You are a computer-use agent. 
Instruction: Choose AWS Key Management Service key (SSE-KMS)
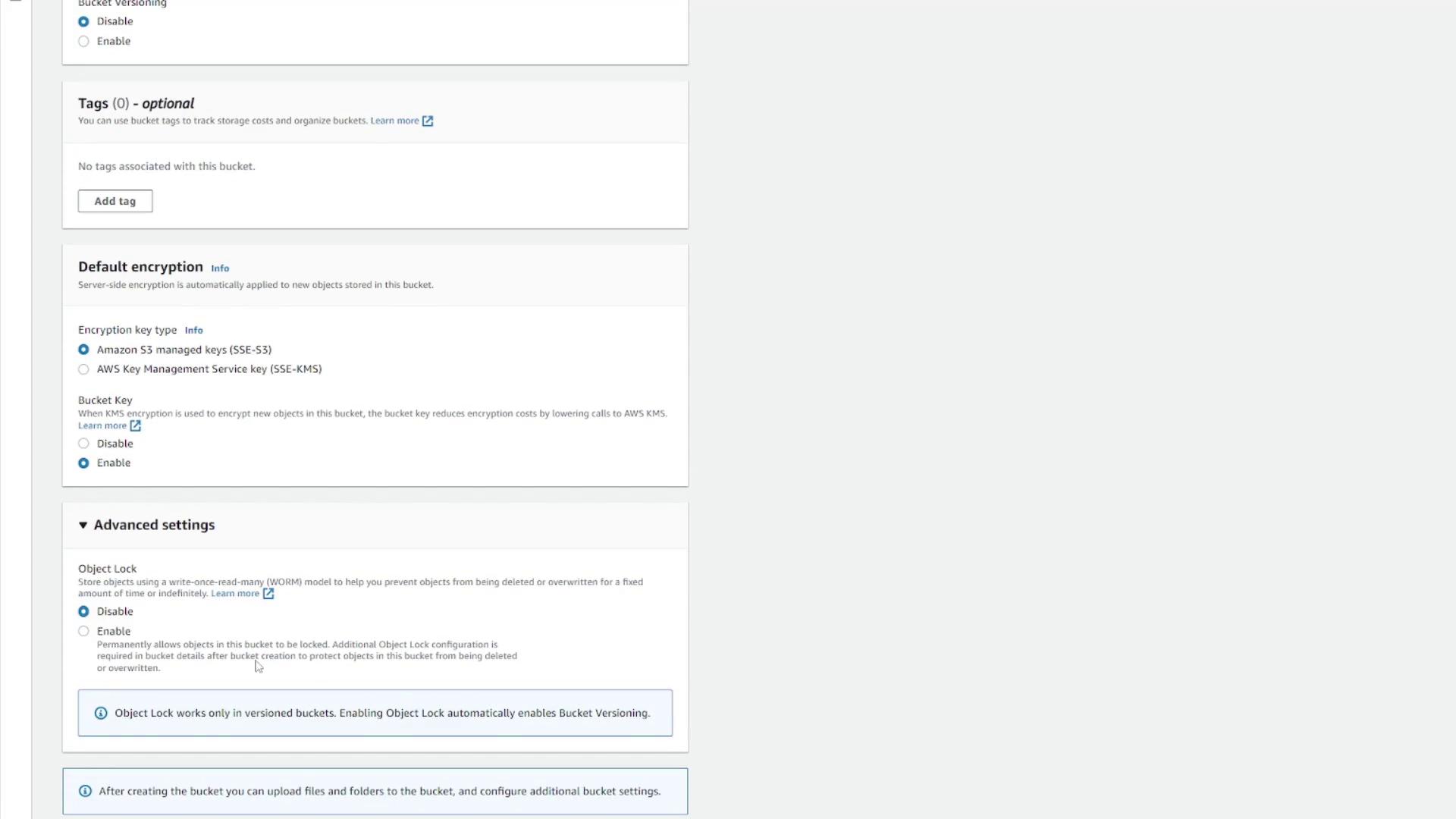pos(83,369)
